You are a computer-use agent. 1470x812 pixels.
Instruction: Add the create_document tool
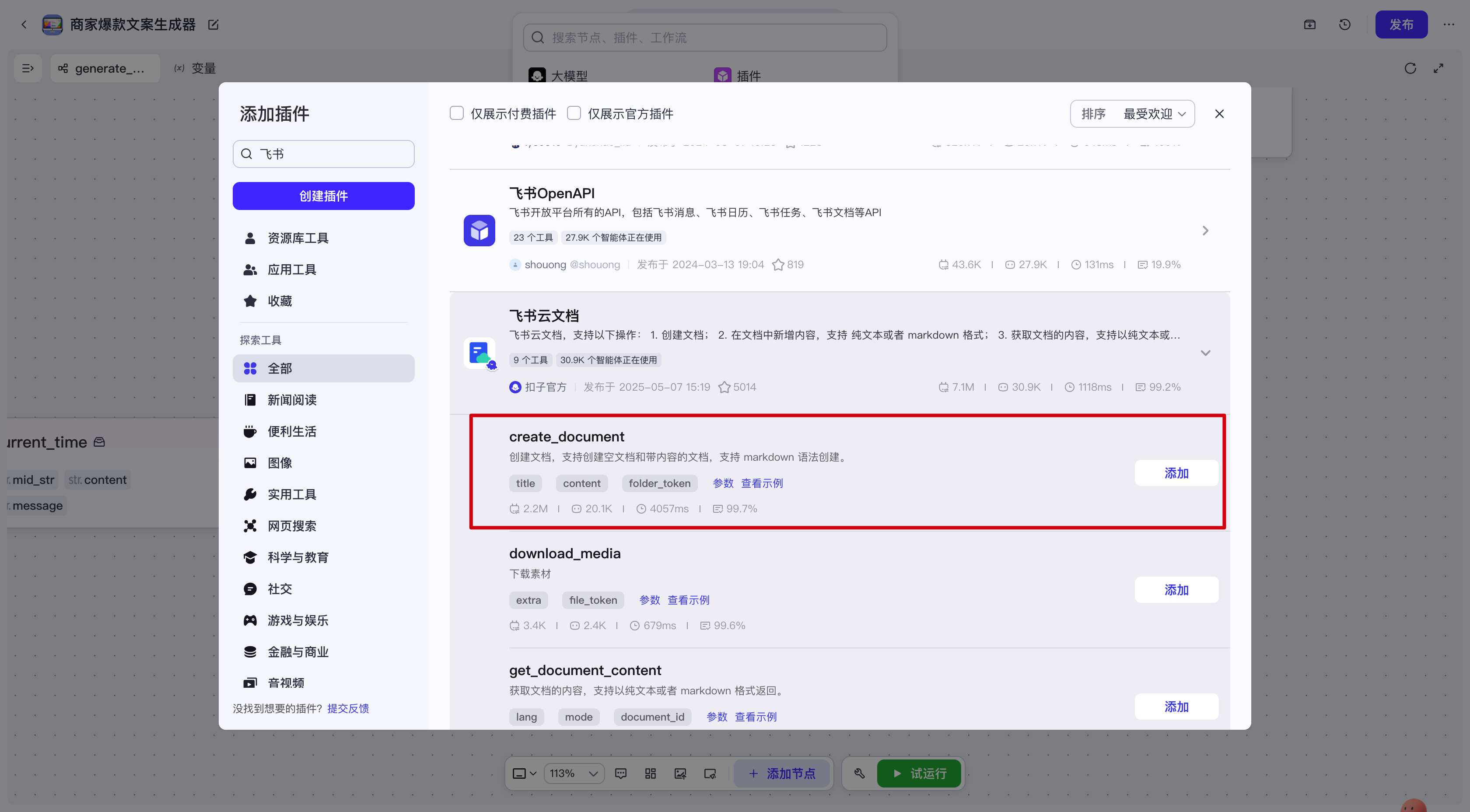pyautogui.click(x=1176, y=473)
